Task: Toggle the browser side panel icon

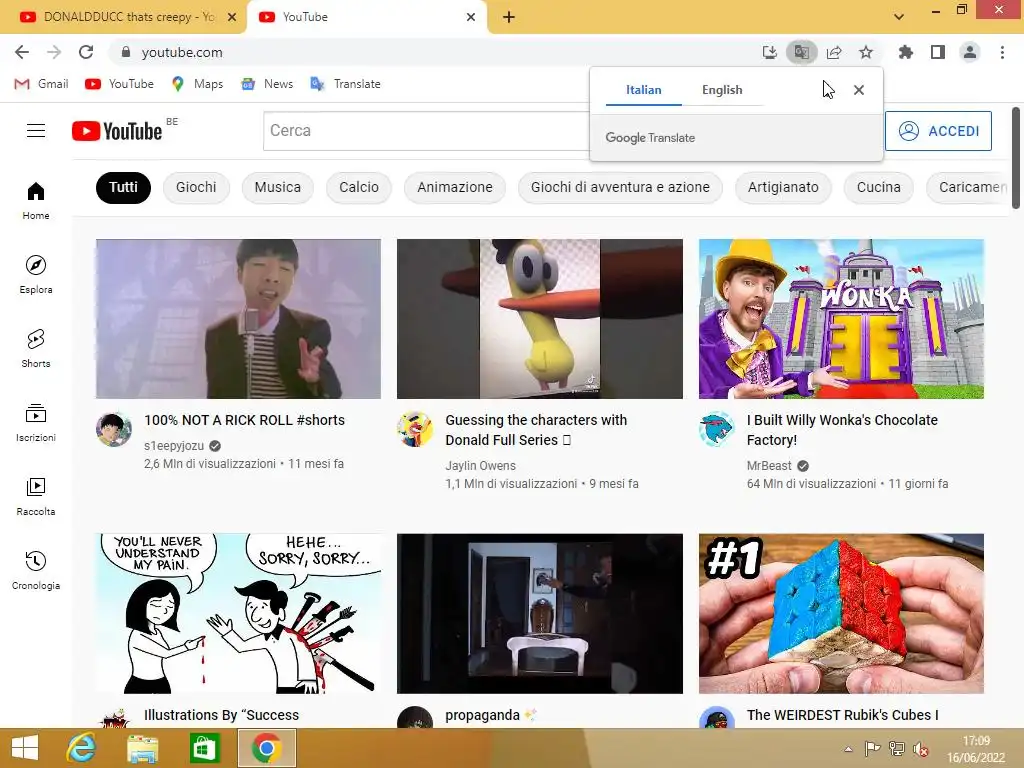Action: pyautogui.click(x=938, y=52)
